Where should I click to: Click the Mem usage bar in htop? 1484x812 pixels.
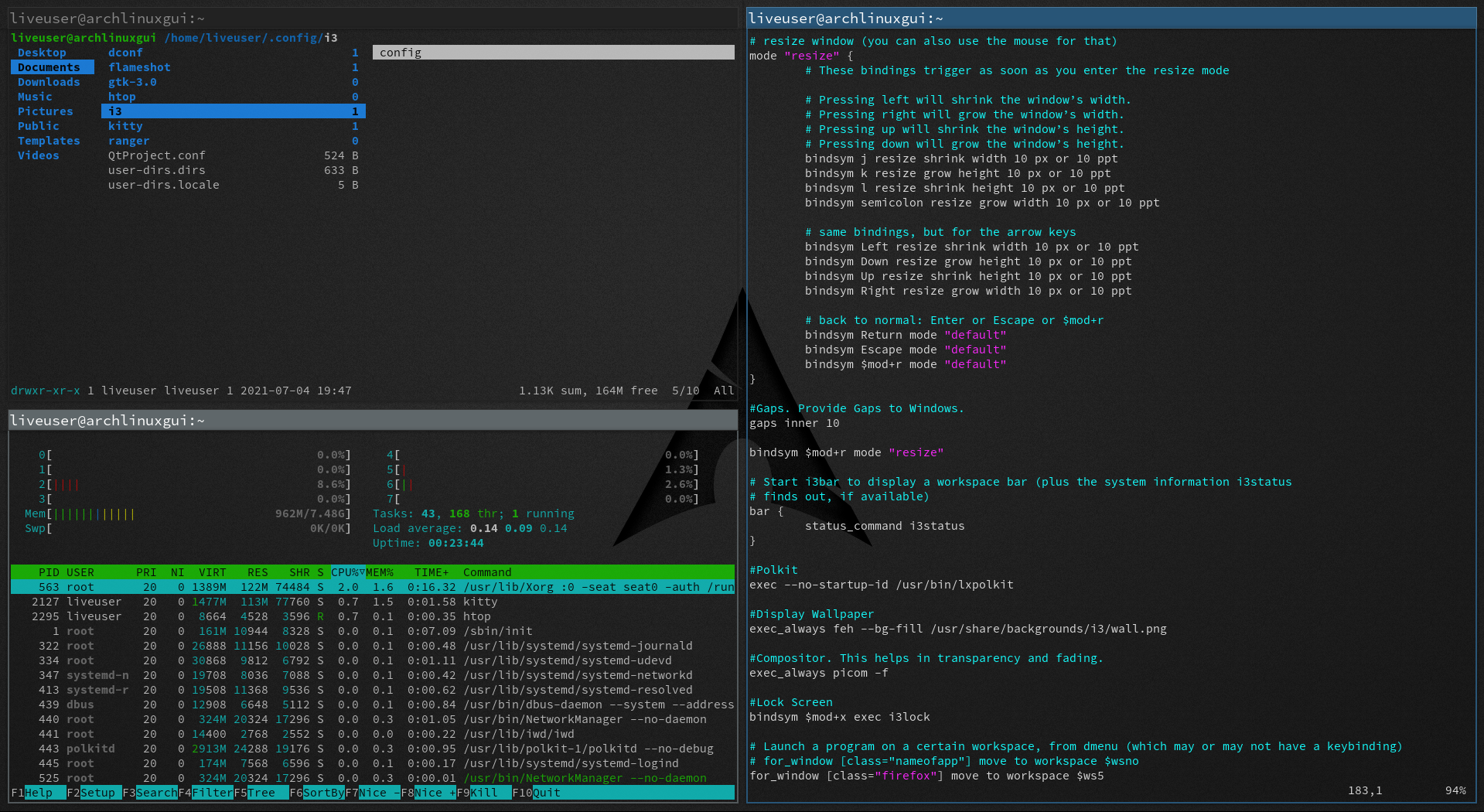[x=188, y=513]
